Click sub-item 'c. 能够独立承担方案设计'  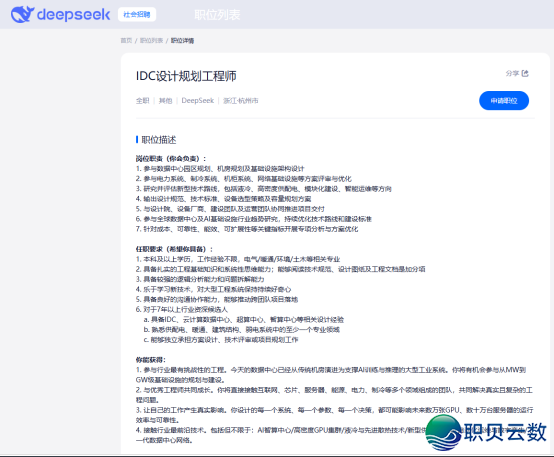click(x=221, y=340)
